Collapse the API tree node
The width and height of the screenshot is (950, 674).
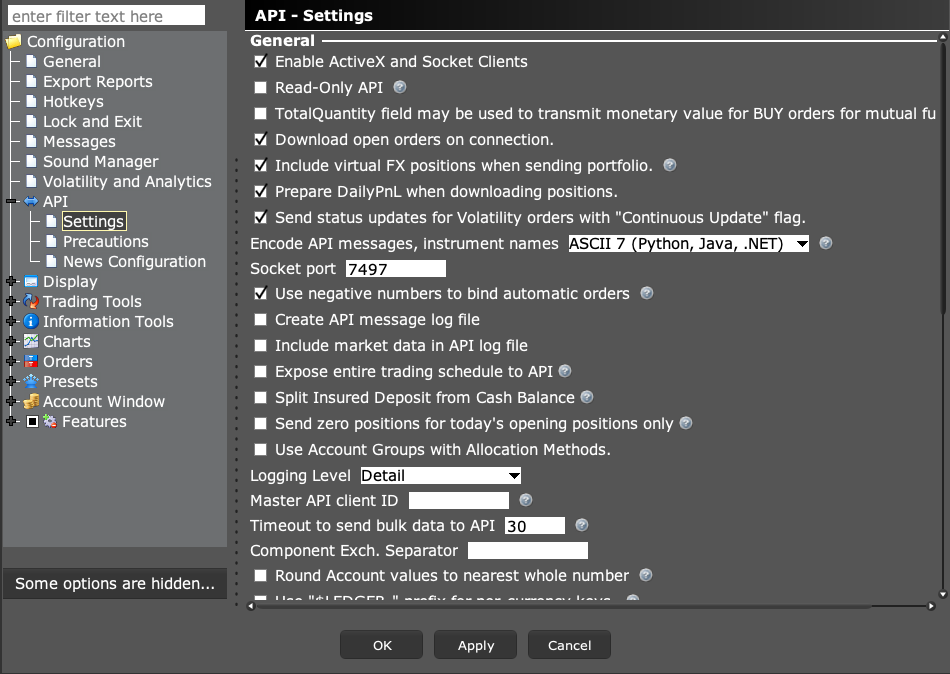coord(12,201)
